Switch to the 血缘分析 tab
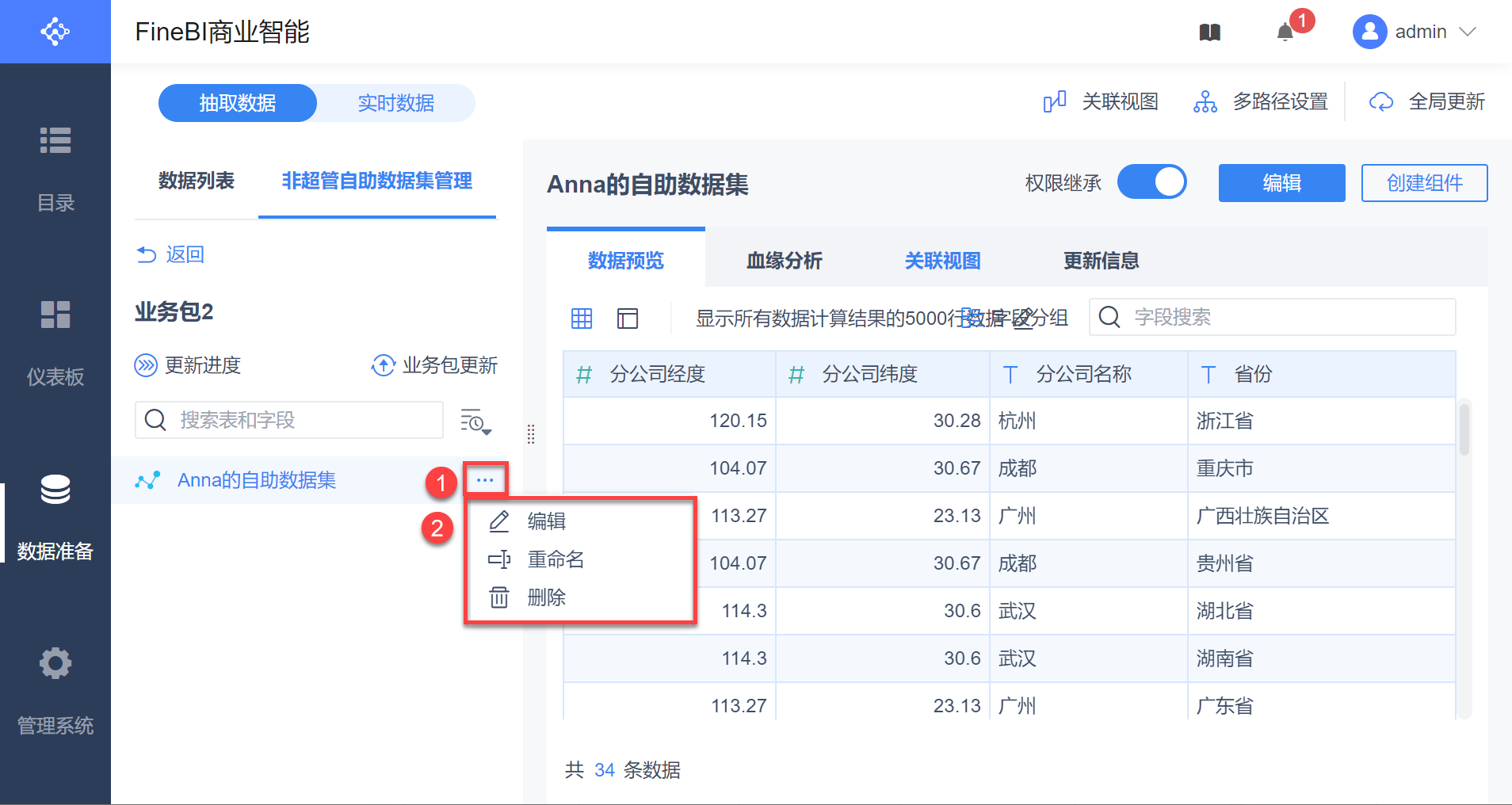The height and width of the screenshot is (805, 1512). (x=784, y=261)
